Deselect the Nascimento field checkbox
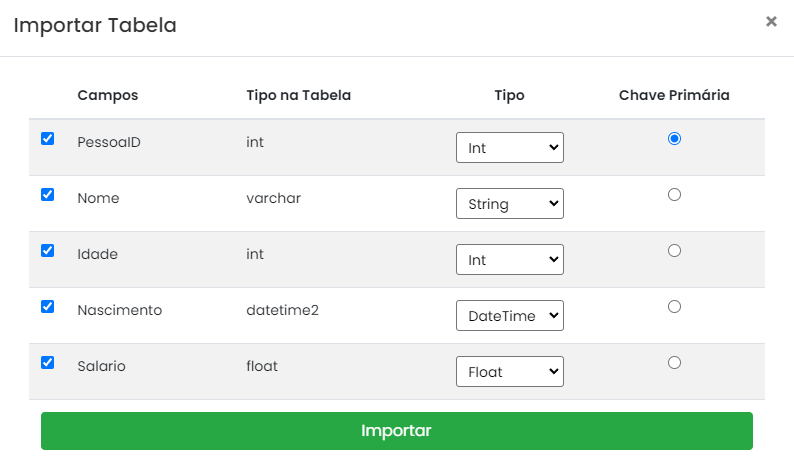Viewport: 794px width, 468px height. click(47, 307)
